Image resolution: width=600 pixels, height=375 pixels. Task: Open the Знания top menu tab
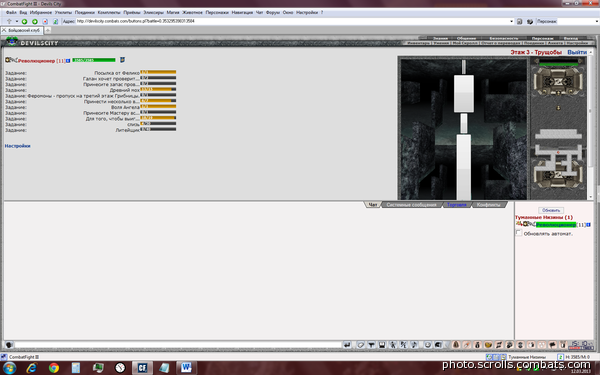tap(440, 38)
